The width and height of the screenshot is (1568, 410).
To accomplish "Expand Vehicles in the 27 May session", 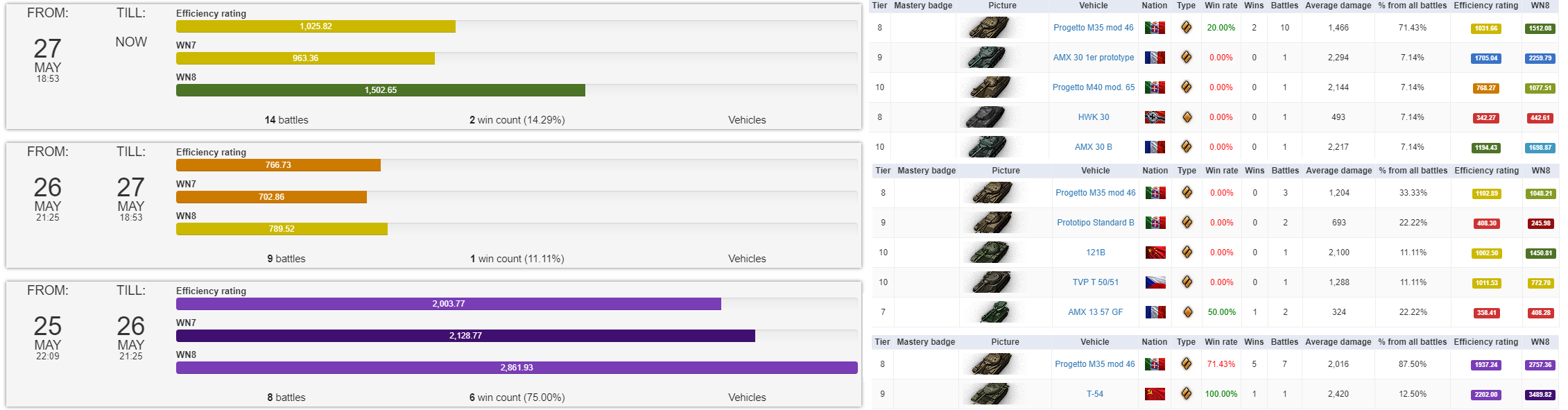I will [x=747, y=120].
